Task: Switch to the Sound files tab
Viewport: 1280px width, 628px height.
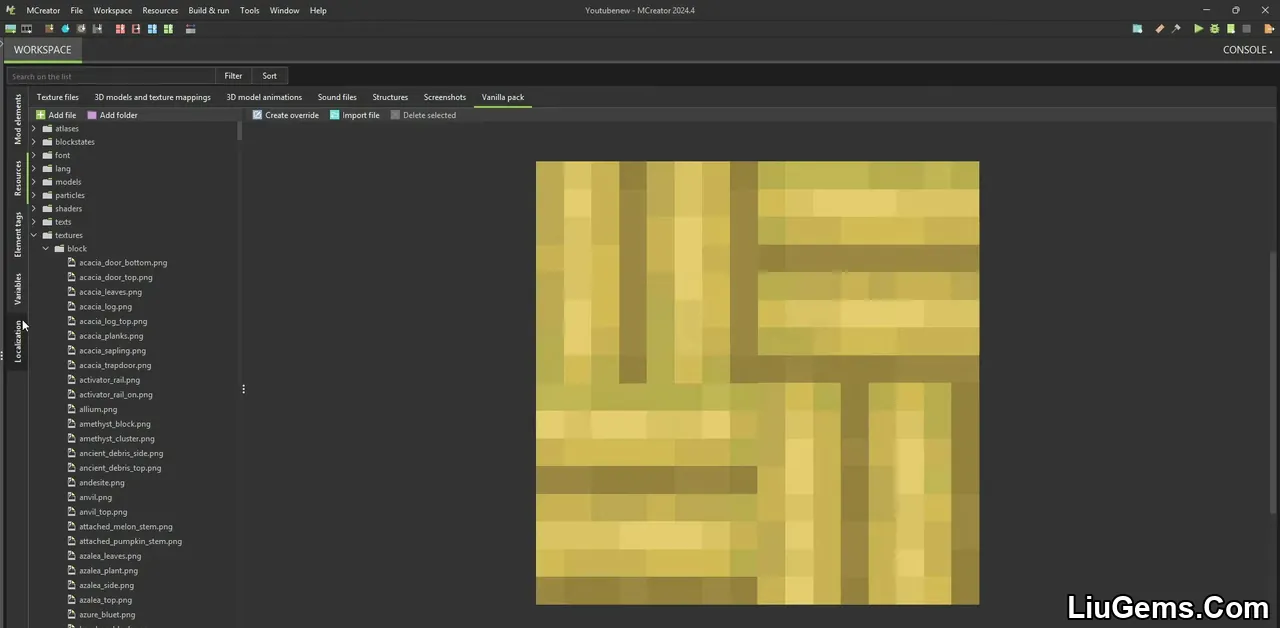Action: 337,97
